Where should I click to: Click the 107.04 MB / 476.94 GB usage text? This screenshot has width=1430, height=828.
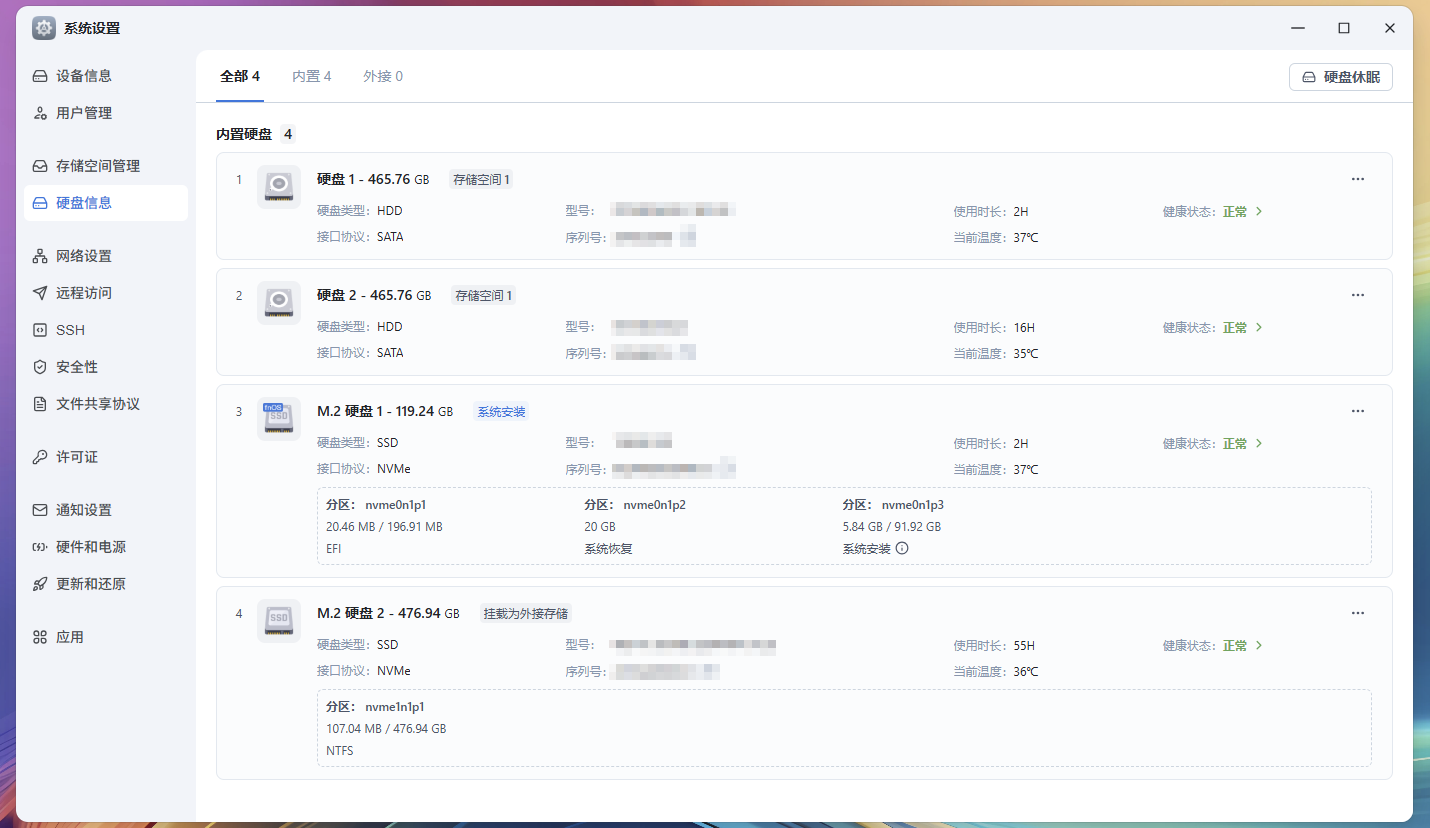pyautogui.click(x=386, y=729)
